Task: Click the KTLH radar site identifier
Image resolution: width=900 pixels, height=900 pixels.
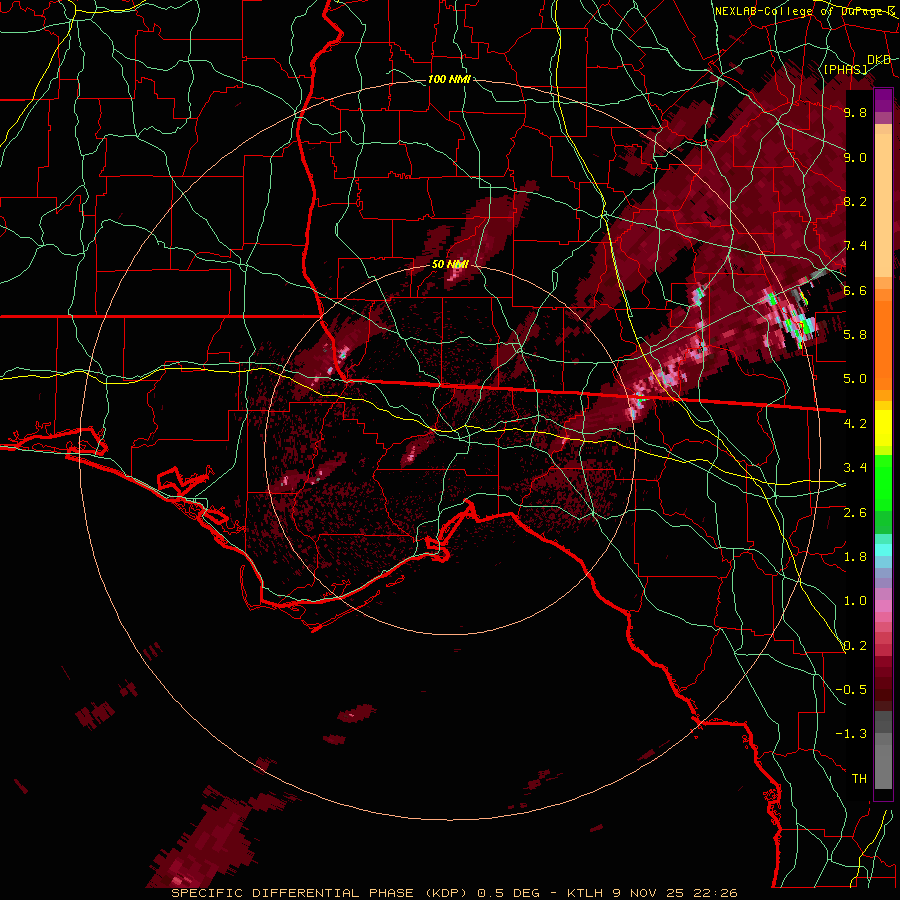Action: click(585, 893)
